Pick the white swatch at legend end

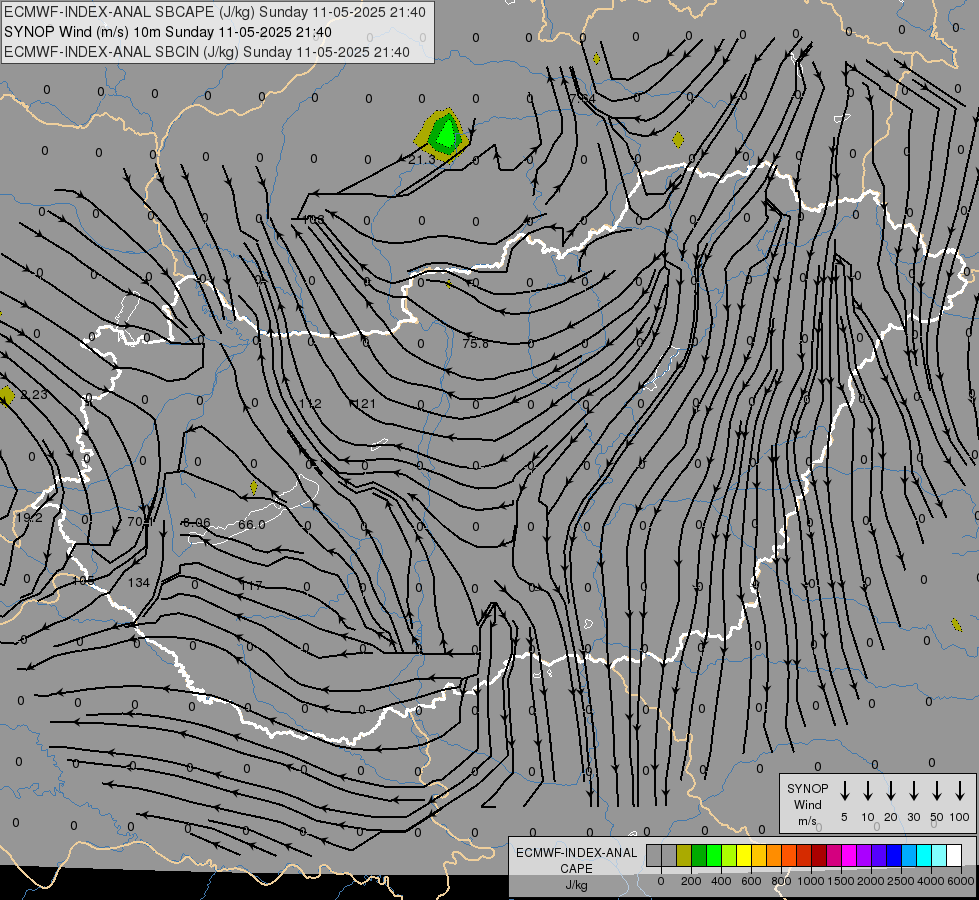pos(954,855)
